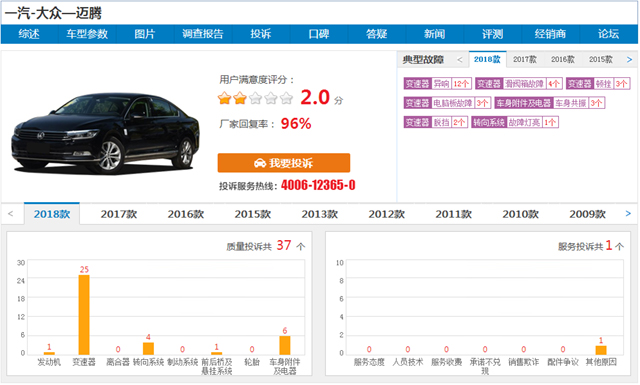Click the 其他原因 bar in service chart

click(x=601, y=350)
